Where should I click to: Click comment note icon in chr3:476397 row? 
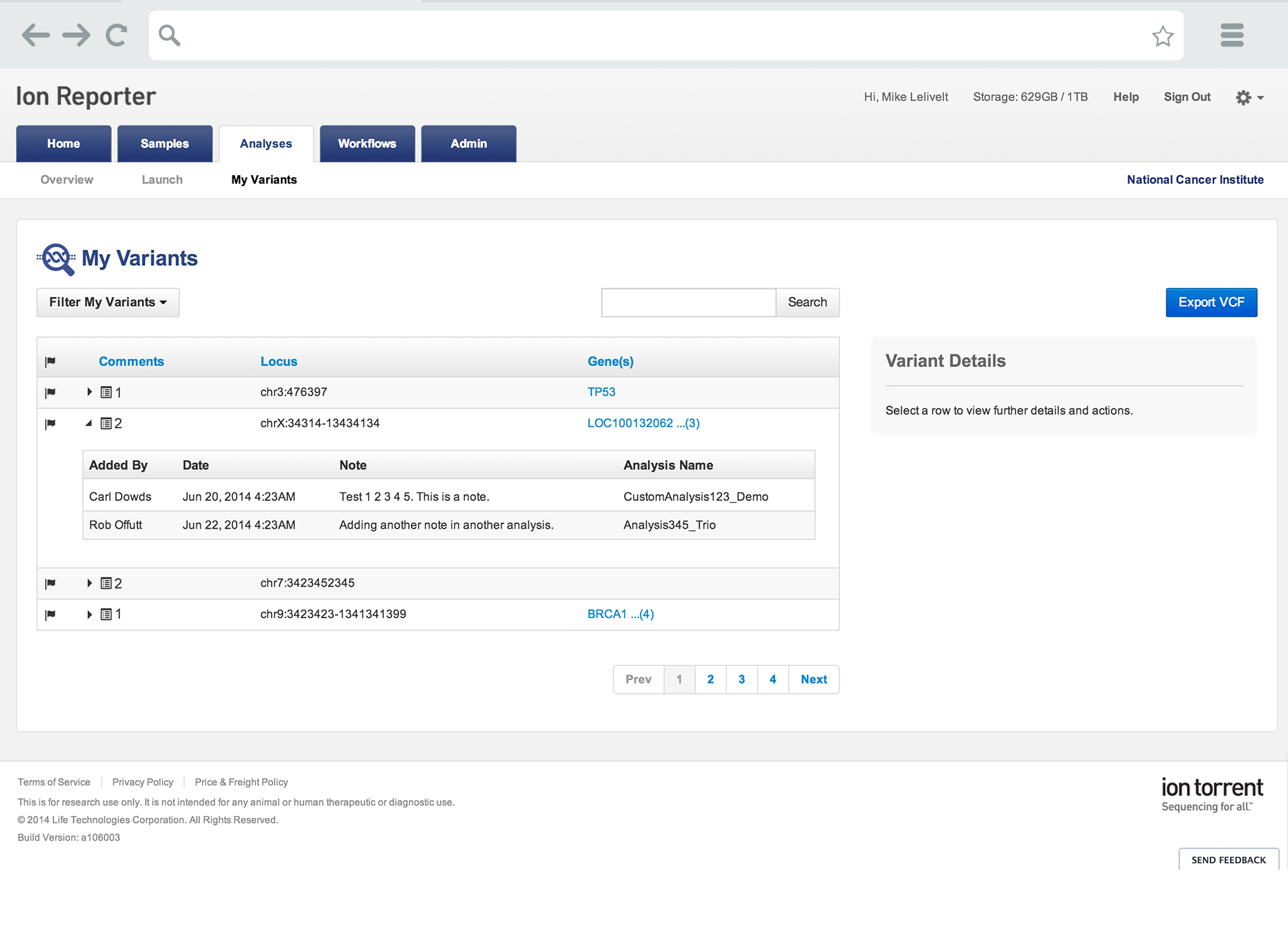coord(106,392)
